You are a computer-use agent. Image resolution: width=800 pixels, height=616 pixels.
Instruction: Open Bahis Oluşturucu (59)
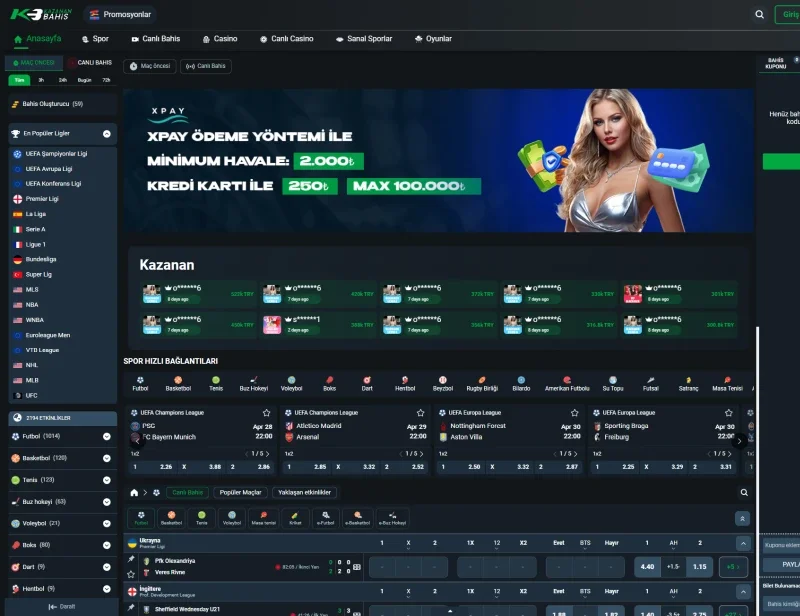pos(63,104)
